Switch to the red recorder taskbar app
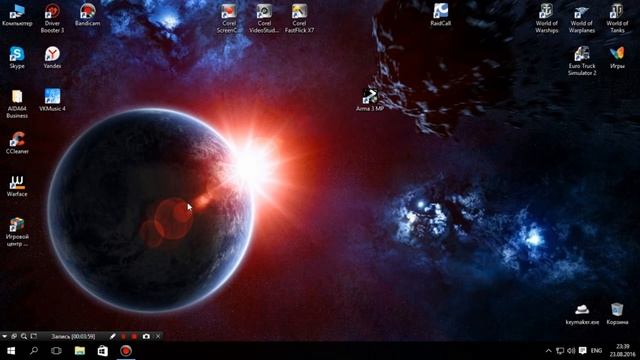The width and height of the screenshot is (640, 360). coord(126,351)
